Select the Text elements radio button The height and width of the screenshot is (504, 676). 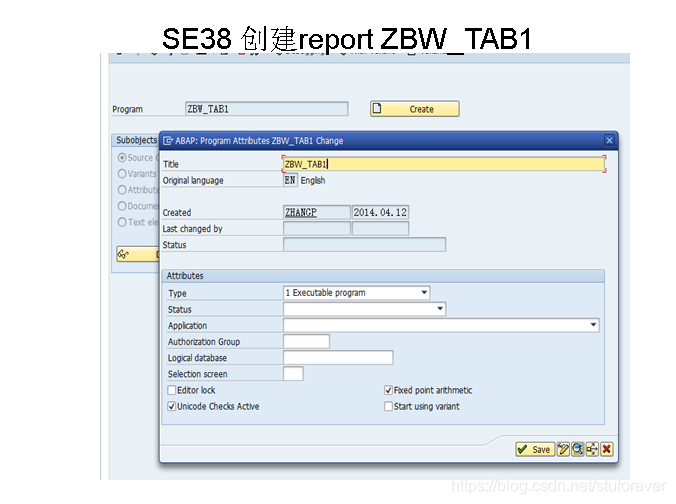[x=122, y=222]
